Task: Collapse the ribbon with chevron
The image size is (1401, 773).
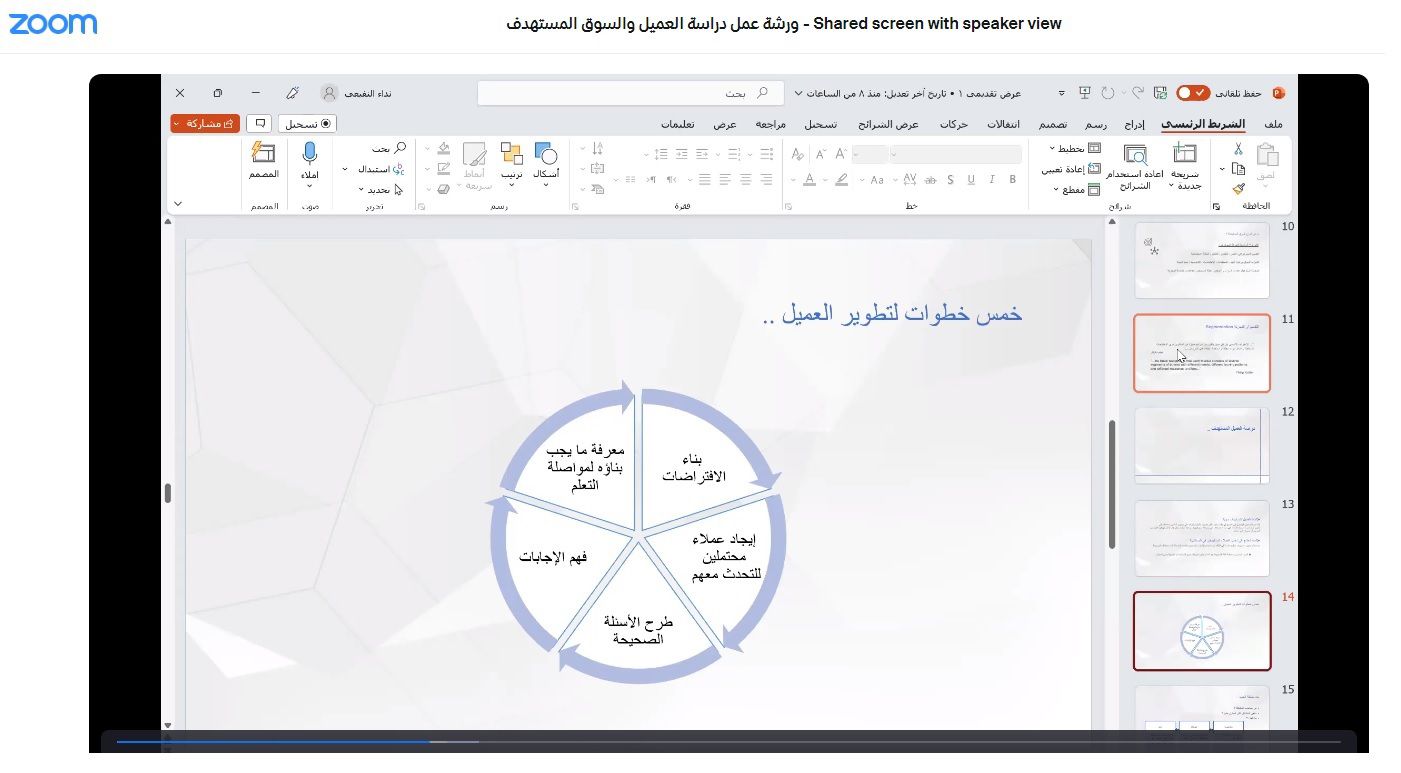Action: click(x=178, y=204)
